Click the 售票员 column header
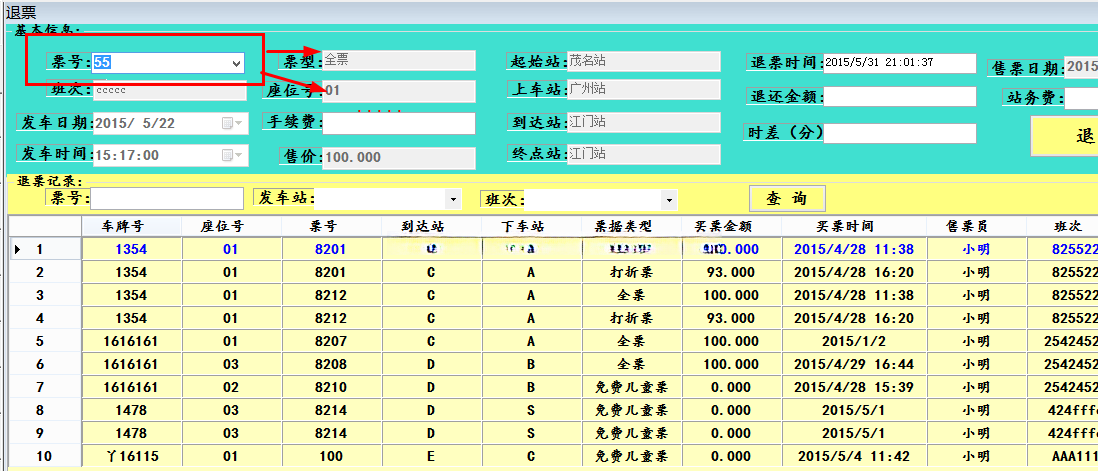The image size is (1098, 471). coord(976,226)
